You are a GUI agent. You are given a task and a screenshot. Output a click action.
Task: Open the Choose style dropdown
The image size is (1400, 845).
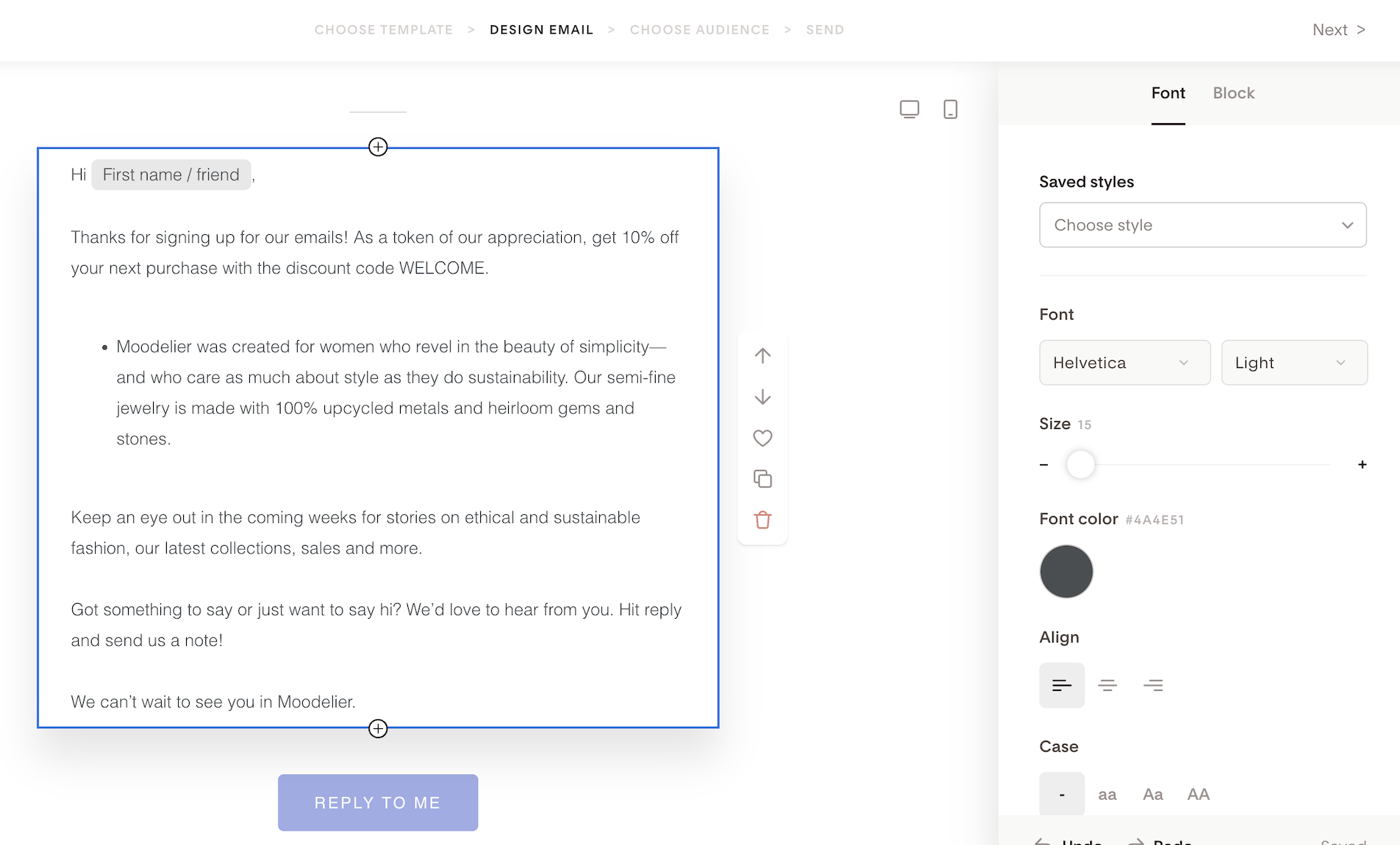pos(1202,225)
